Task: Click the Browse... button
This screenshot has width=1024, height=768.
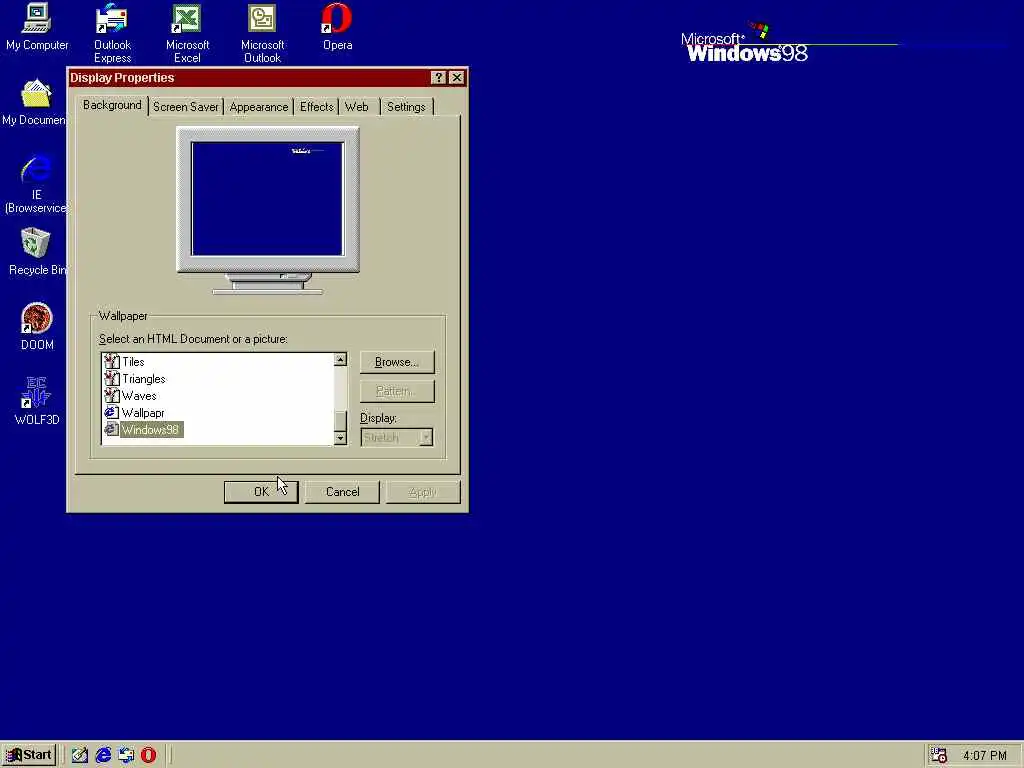Action: [x=397, y=362]
